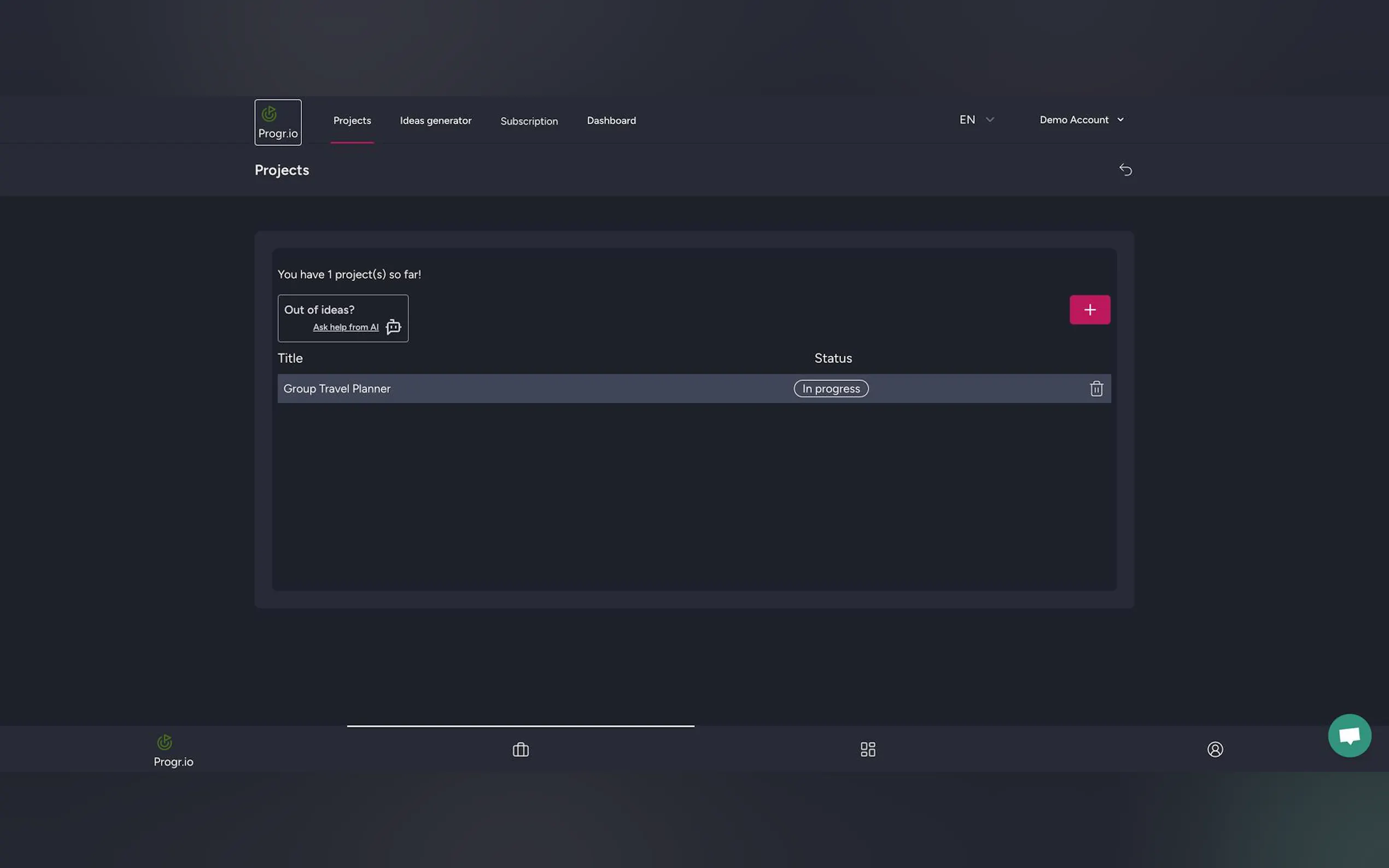The height and width of the screenshot is (868, 1389).
Task: Open the chat support bubble
Action: 1349,735
